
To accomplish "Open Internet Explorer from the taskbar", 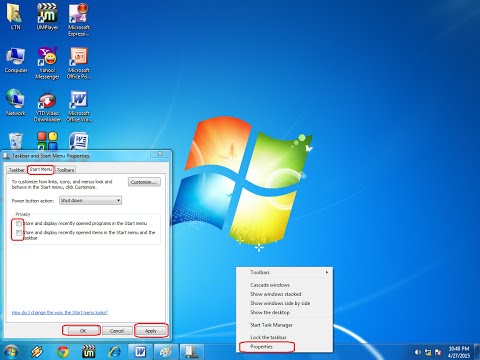I will tap(115, 352).
